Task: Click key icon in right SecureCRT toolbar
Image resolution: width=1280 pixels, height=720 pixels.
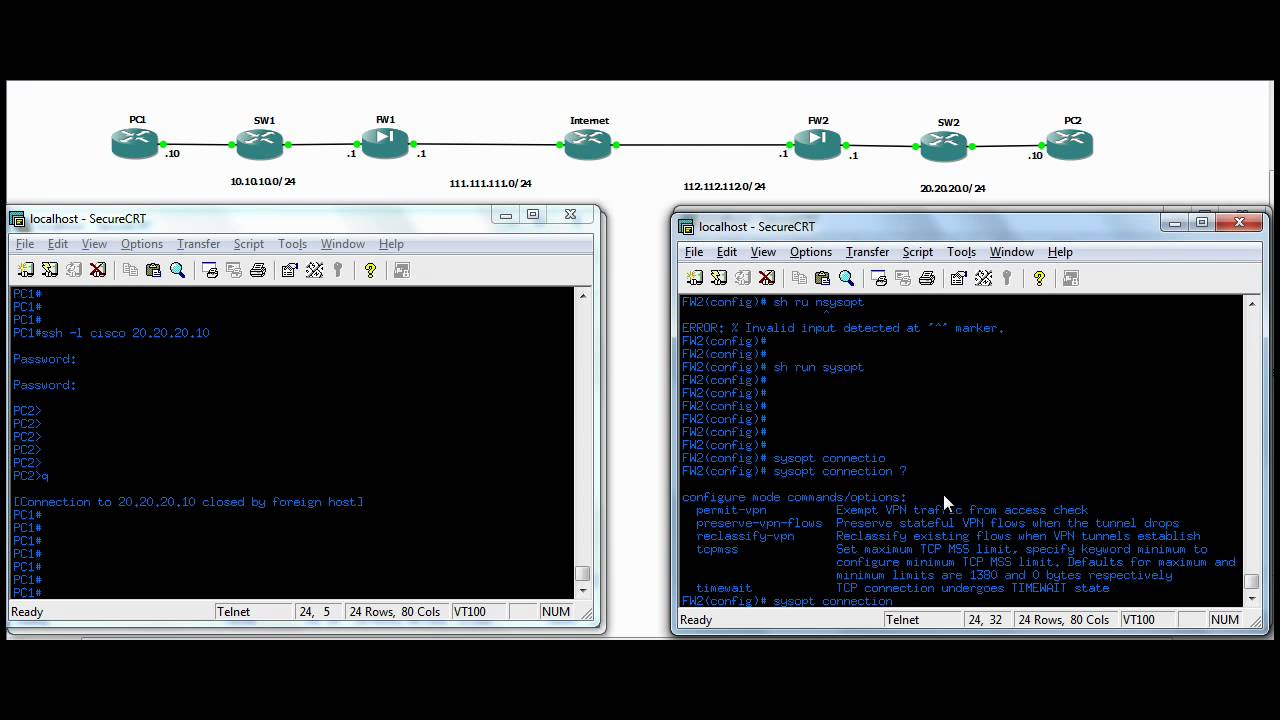Action: point(1007,278)
